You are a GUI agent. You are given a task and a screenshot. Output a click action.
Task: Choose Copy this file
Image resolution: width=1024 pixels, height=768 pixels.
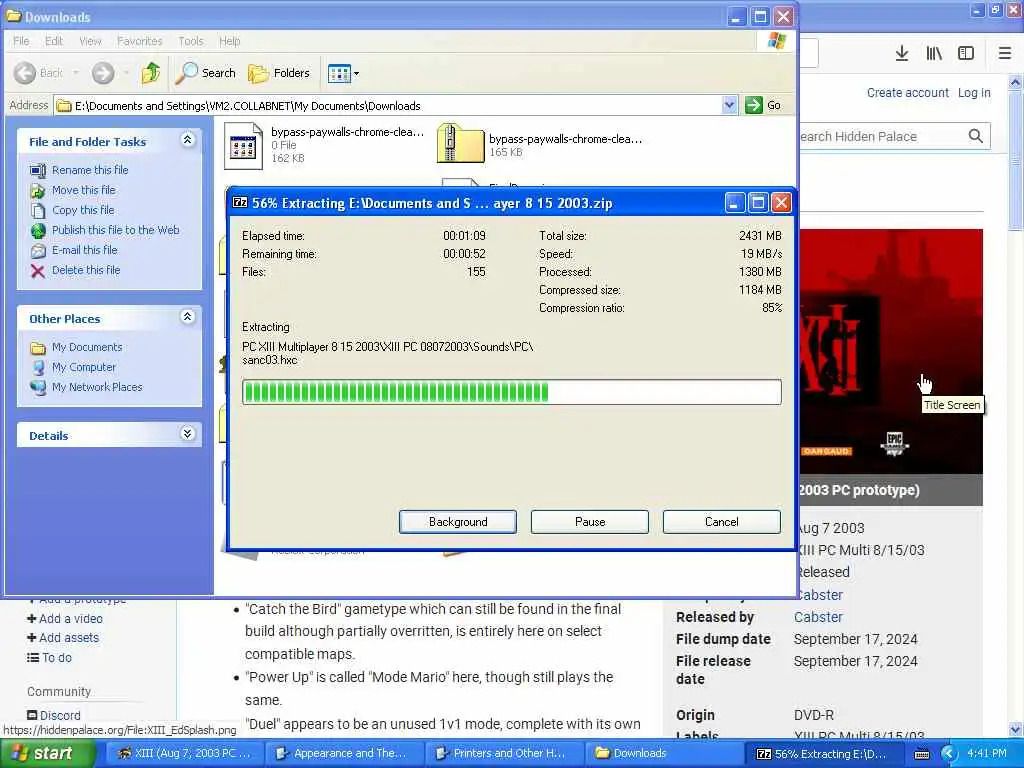83,210
